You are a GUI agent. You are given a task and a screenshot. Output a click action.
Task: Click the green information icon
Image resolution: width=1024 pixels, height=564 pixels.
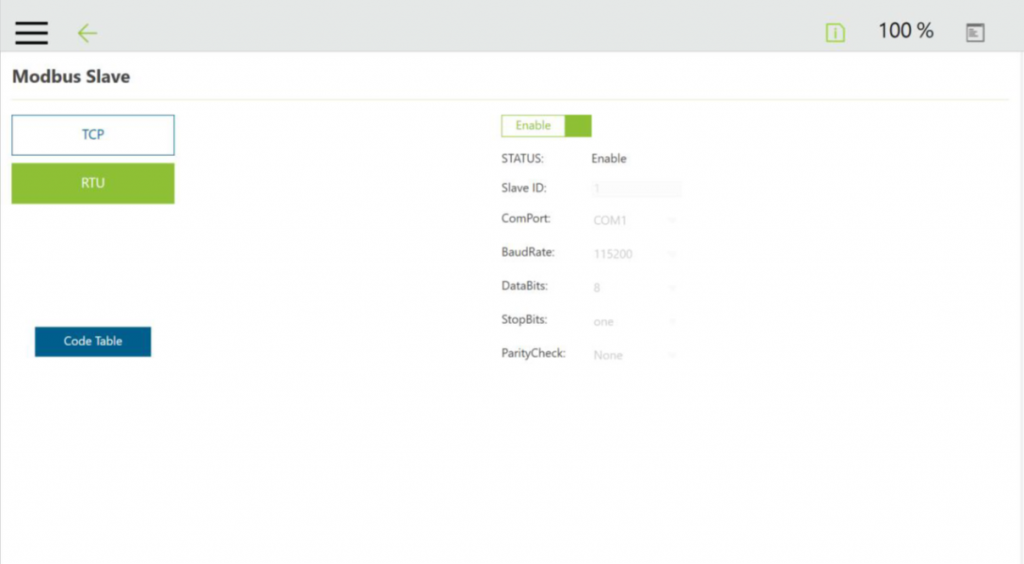(x=835, y=33)
